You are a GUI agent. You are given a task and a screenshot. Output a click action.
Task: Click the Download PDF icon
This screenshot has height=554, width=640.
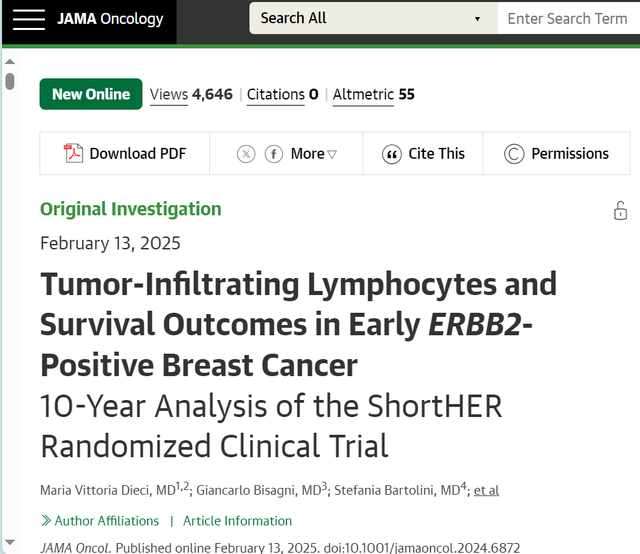coord(73,154)
